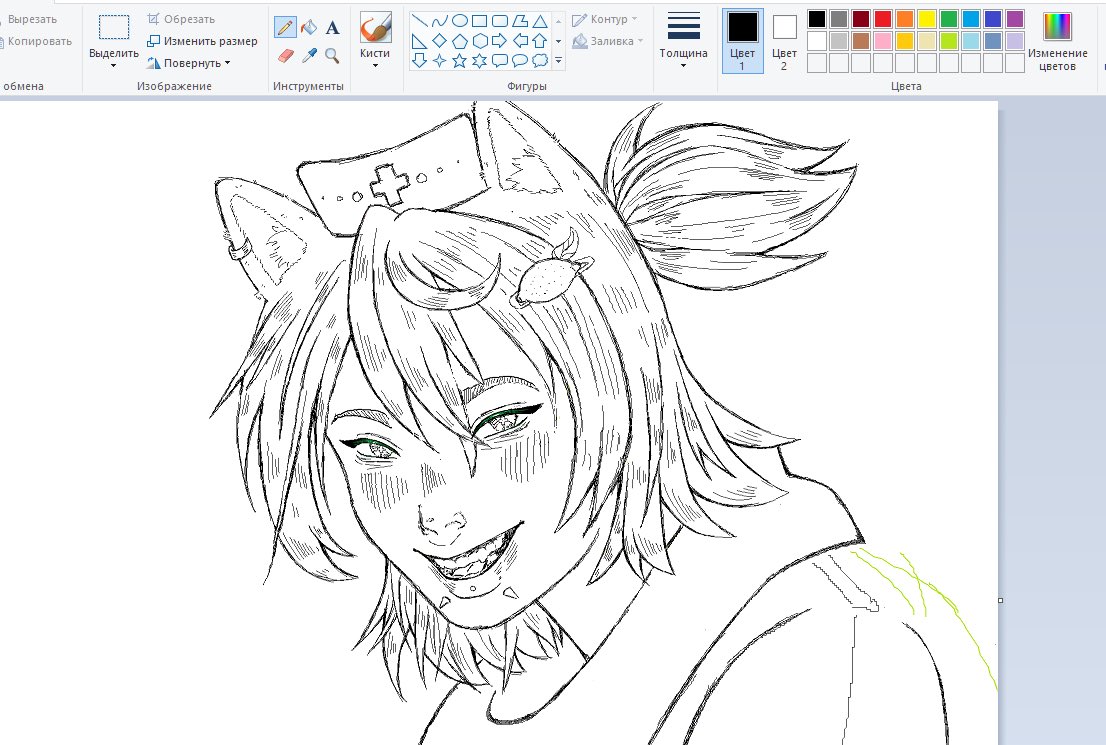Click Вырезать cut command

coord(30,19)
